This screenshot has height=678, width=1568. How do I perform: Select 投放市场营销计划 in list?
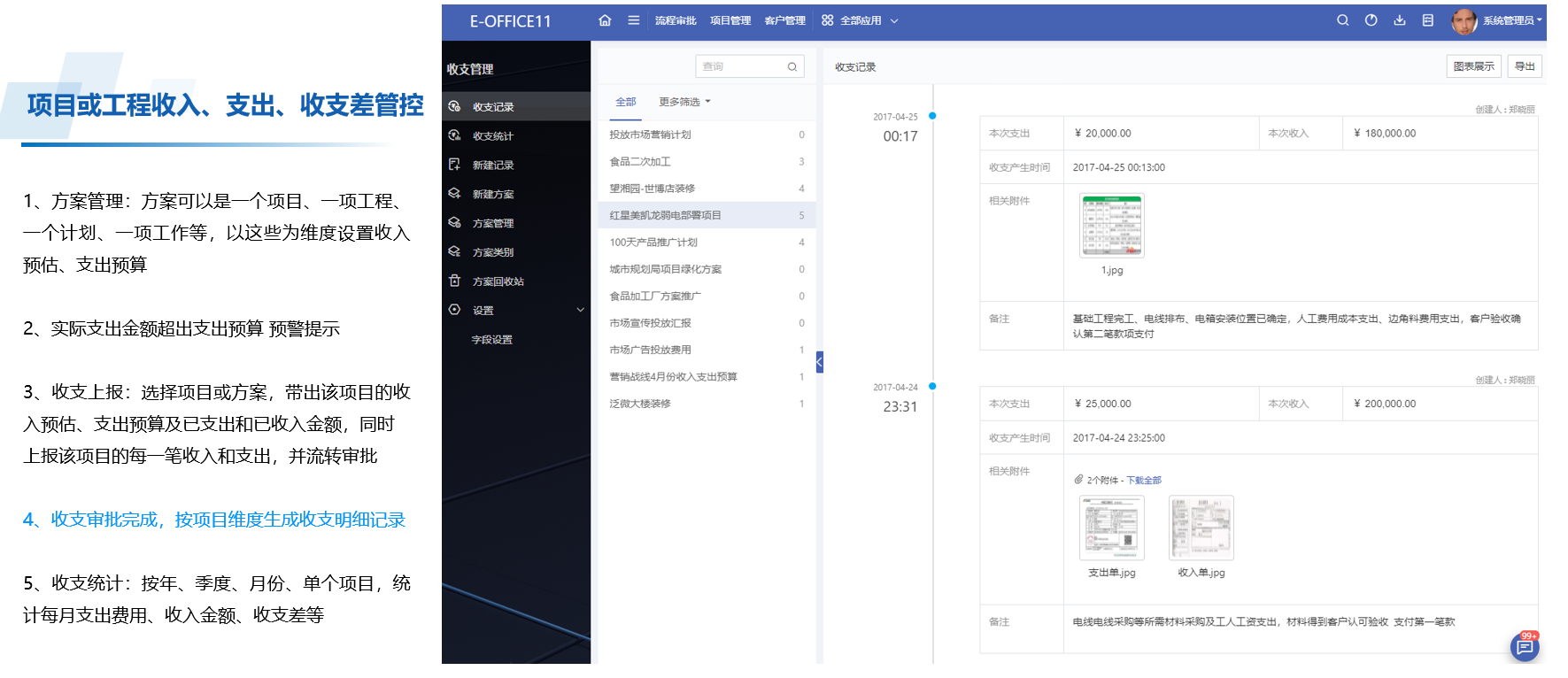tap(707, 135)
